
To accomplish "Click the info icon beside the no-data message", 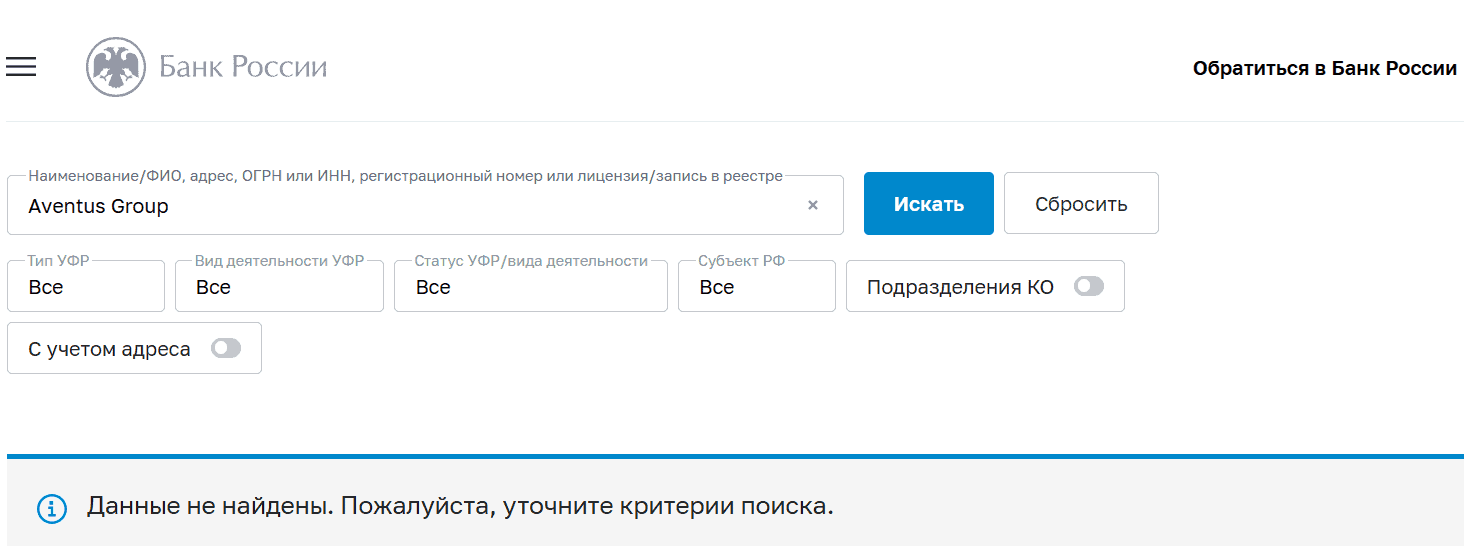I will pos(52,508).
